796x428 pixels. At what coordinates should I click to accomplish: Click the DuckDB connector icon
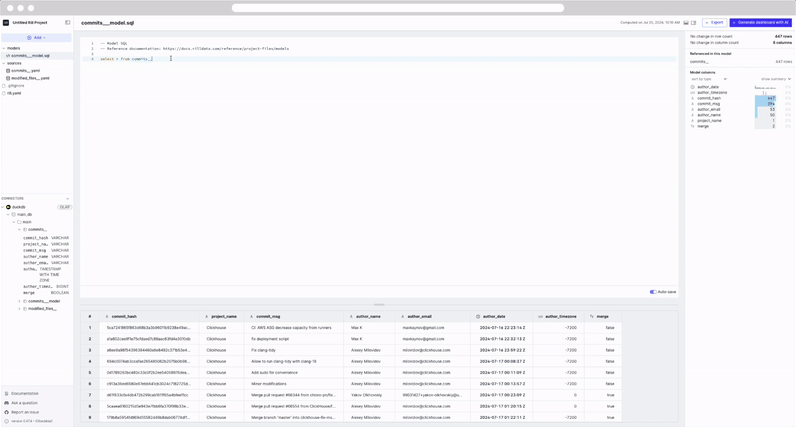pos(8,207)
